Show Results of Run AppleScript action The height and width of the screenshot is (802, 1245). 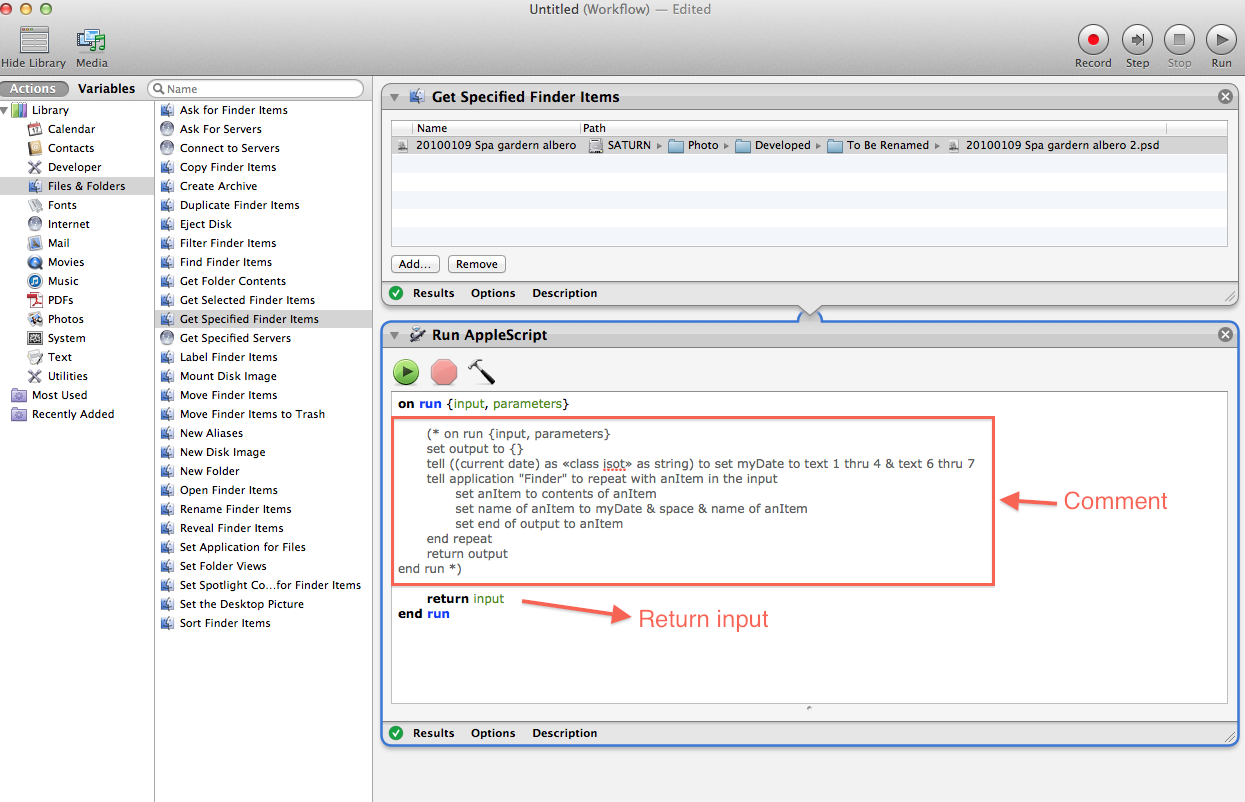[433, 733]
